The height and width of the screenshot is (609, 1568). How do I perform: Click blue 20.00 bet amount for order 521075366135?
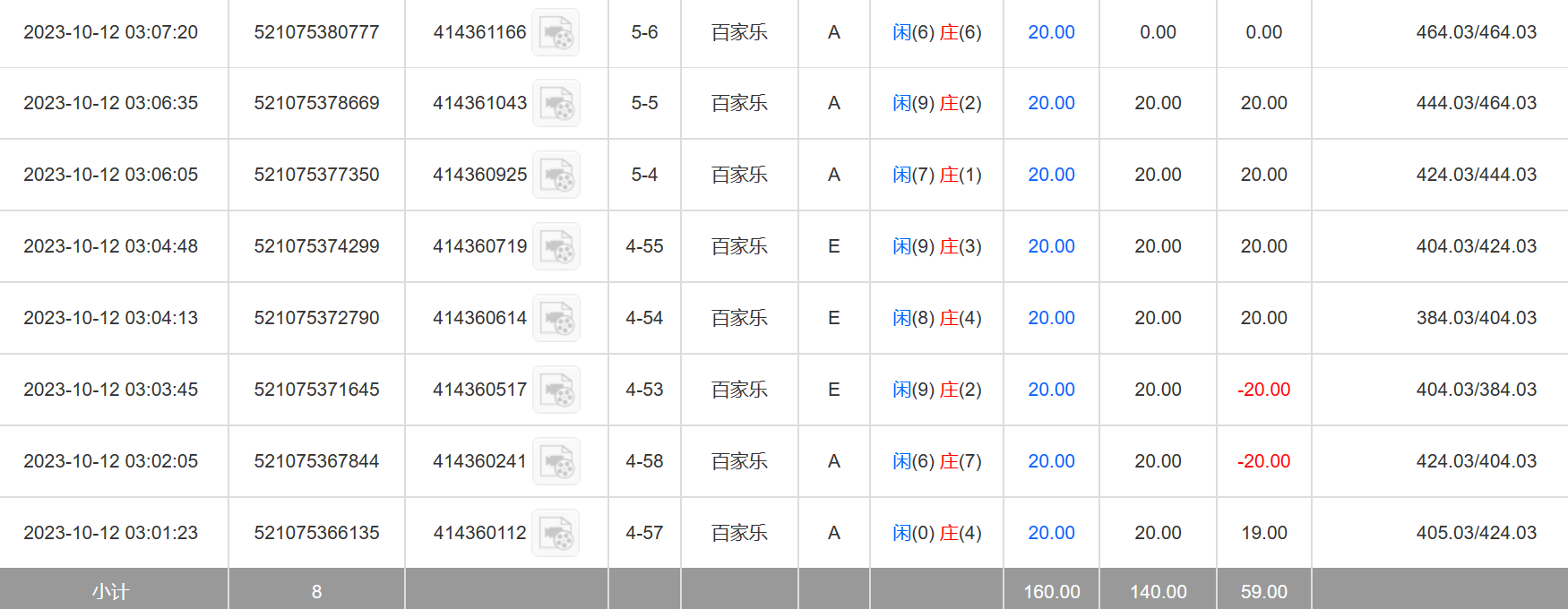pyautogui.click(x=1051, y=533)
